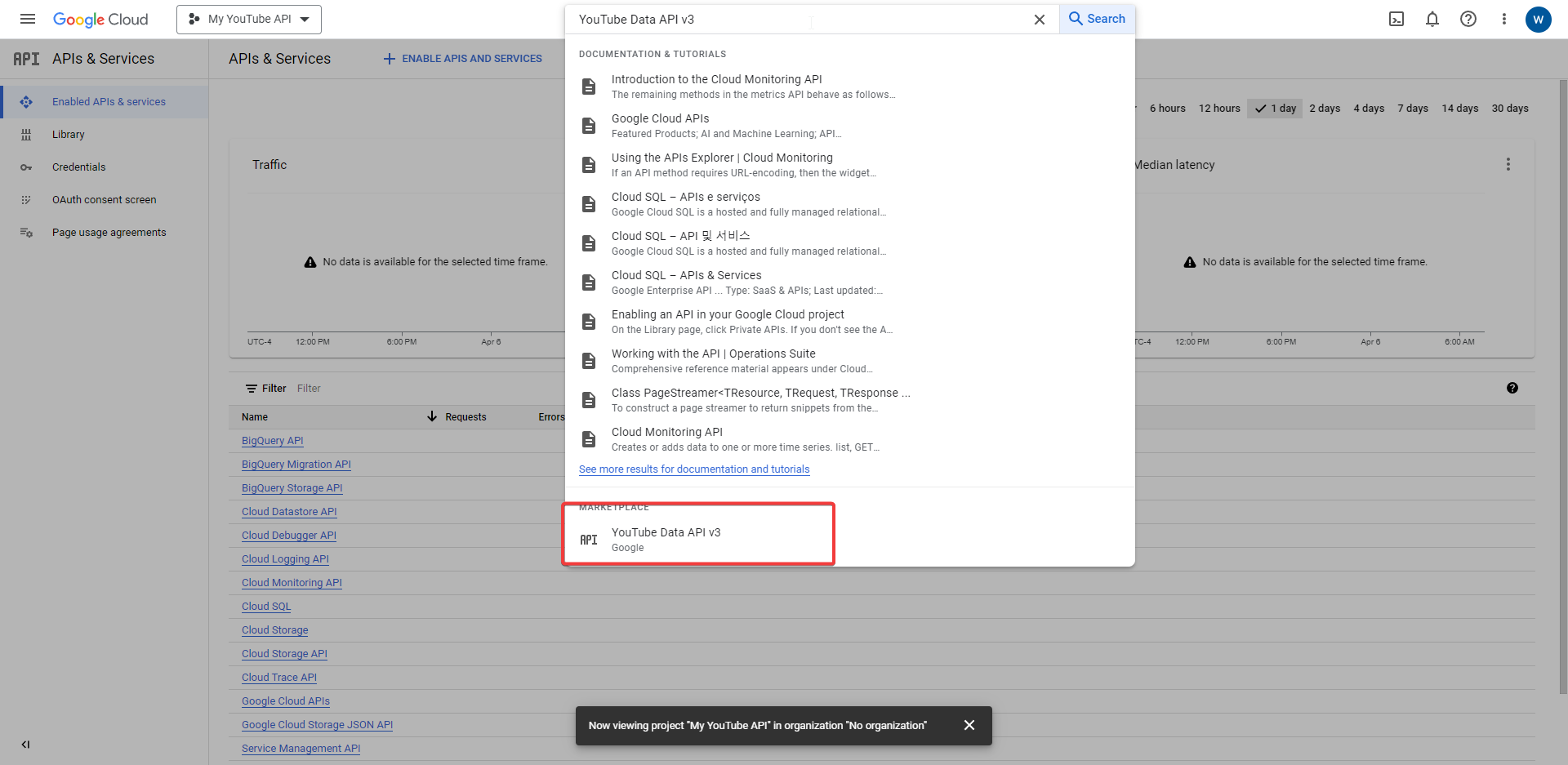Open the three-dot options menu in top bar

(x=1504, y=19)
